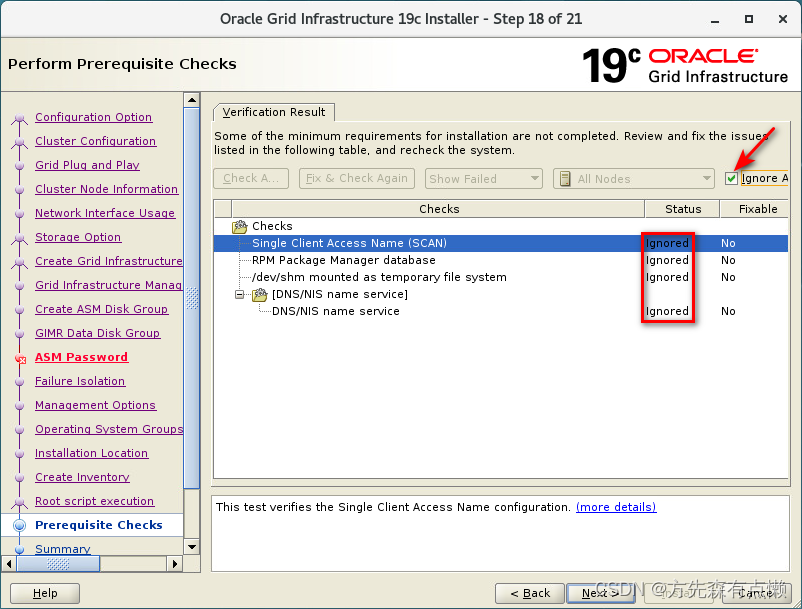Click the current Prerequisite Checks step marker icon
The width and height of the screenshot is (802, 609).
19,525
